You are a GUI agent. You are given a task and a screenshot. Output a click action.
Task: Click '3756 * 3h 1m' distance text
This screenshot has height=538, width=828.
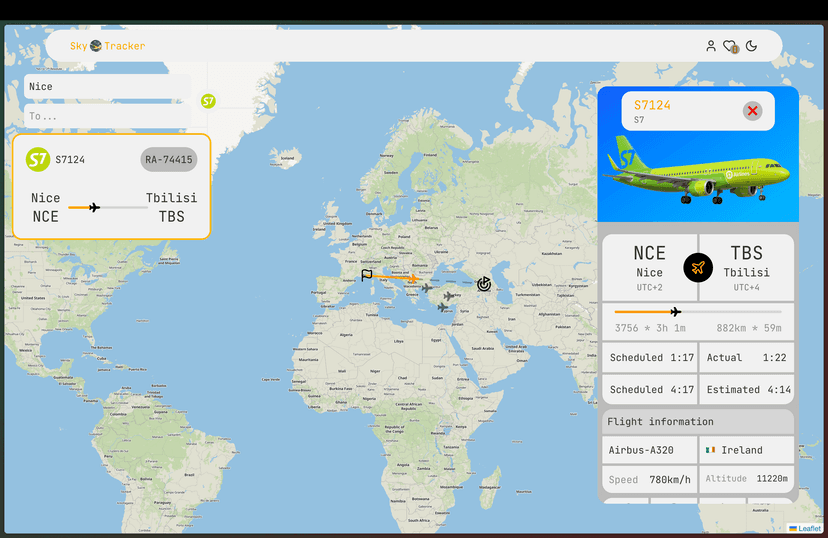[650, 328]
